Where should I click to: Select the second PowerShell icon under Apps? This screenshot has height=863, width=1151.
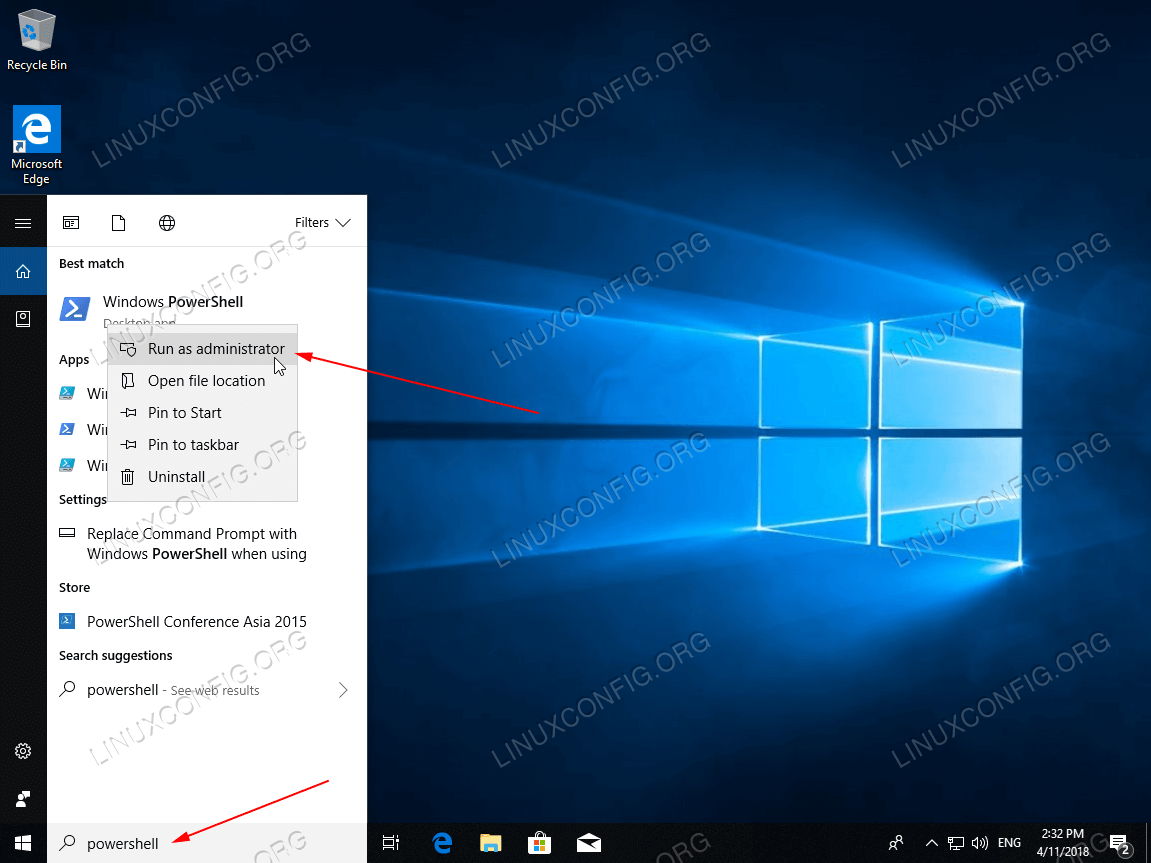67,429
